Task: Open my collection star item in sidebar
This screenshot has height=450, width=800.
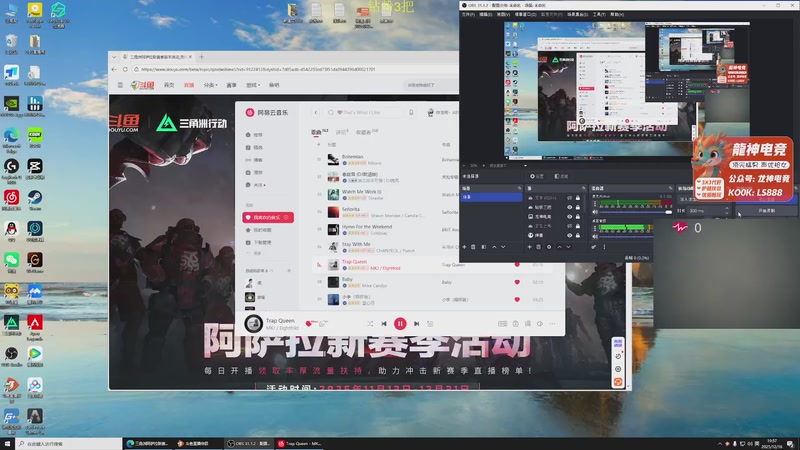Action: 259,230
